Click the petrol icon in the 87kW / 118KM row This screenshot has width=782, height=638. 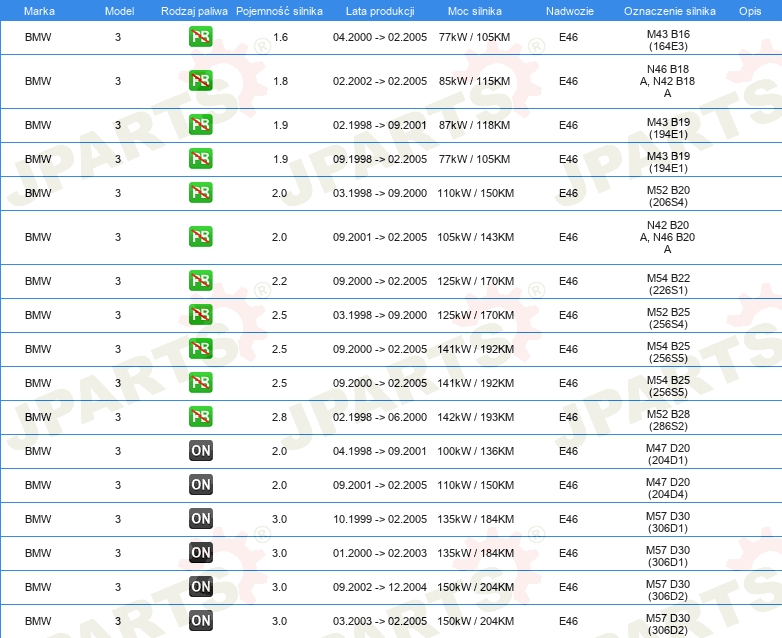200,125
